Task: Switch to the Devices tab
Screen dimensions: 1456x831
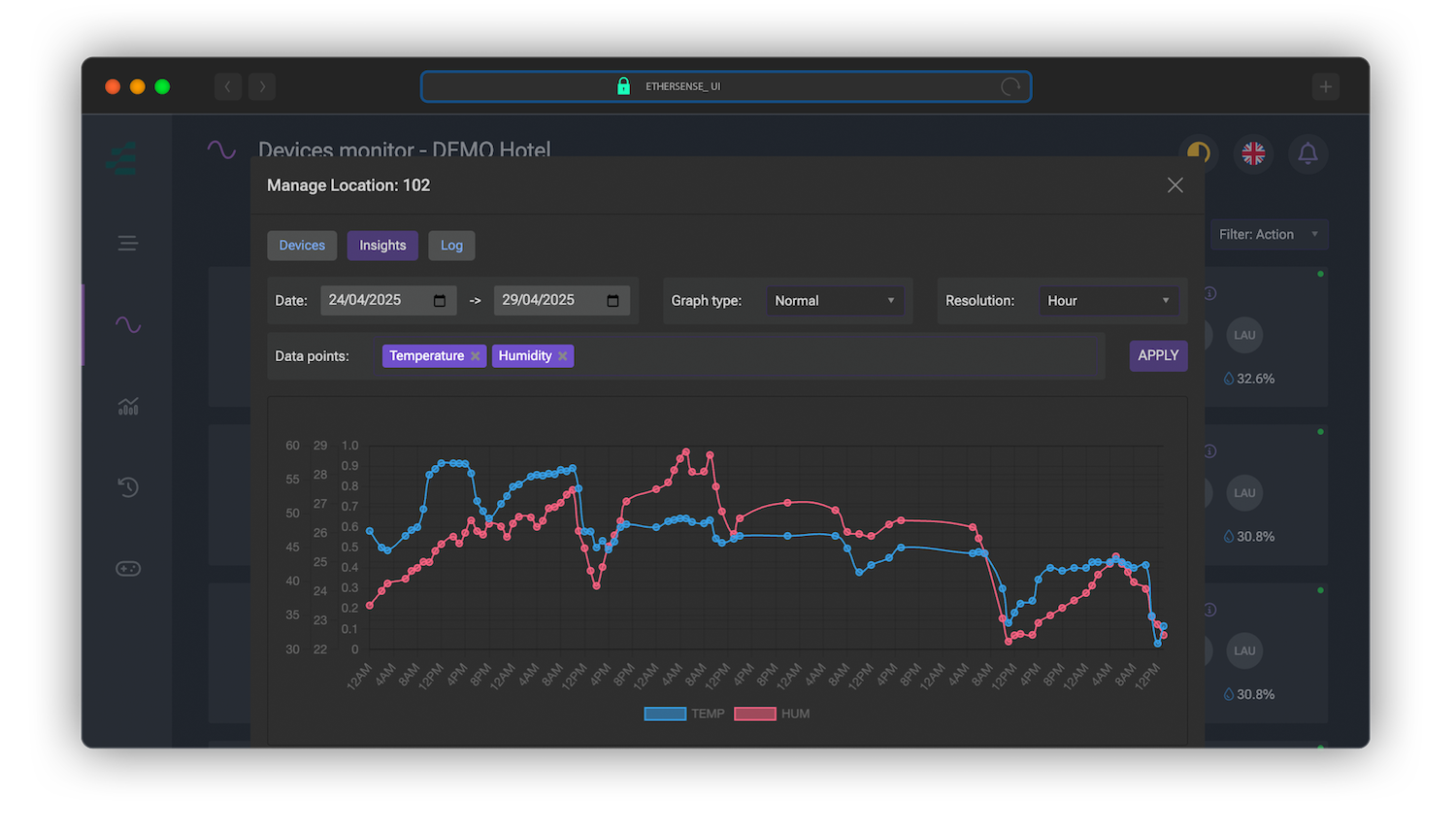Action: pos(302,246)
